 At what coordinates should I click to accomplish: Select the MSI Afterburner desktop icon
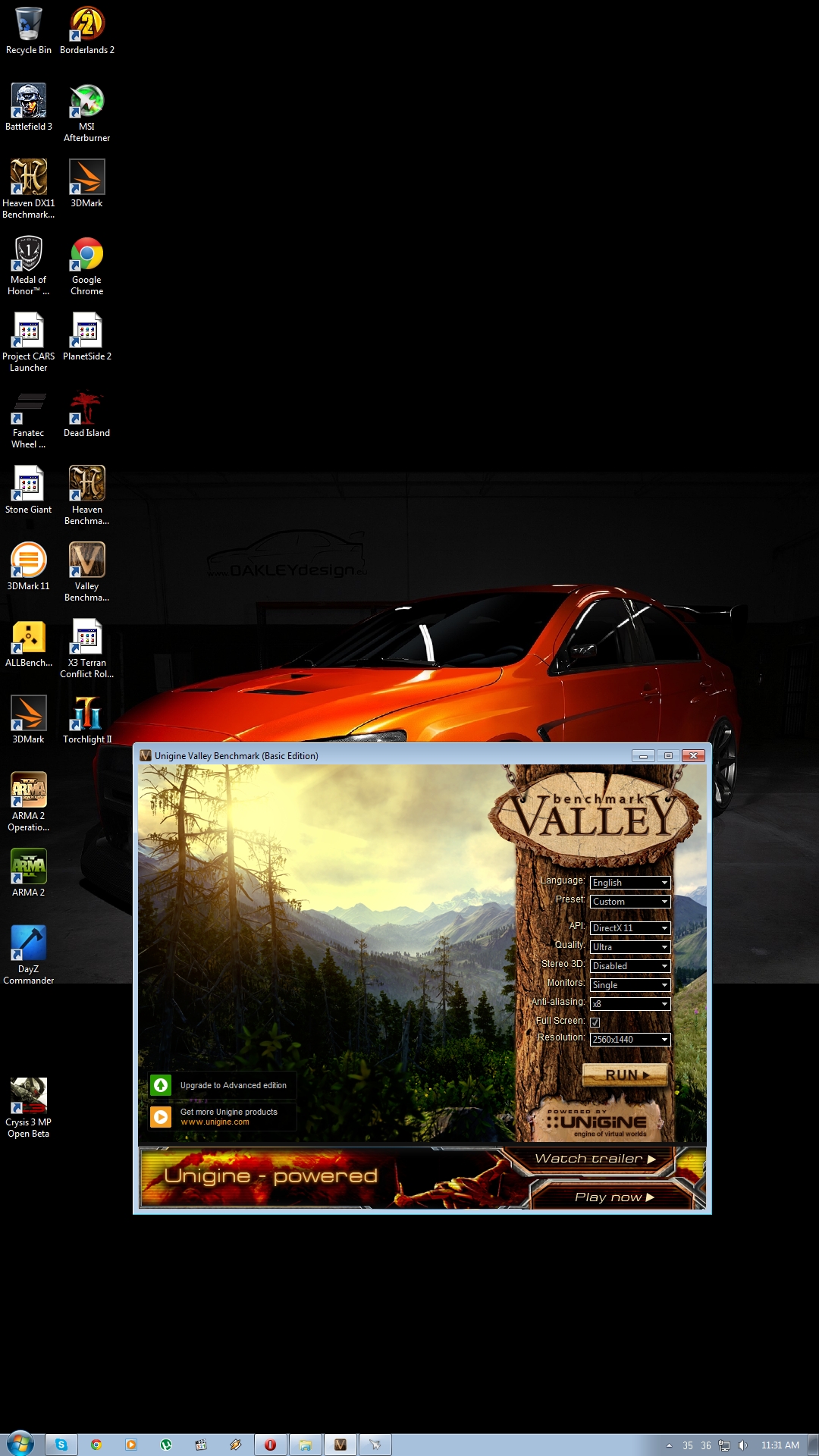tap(87, 113)
